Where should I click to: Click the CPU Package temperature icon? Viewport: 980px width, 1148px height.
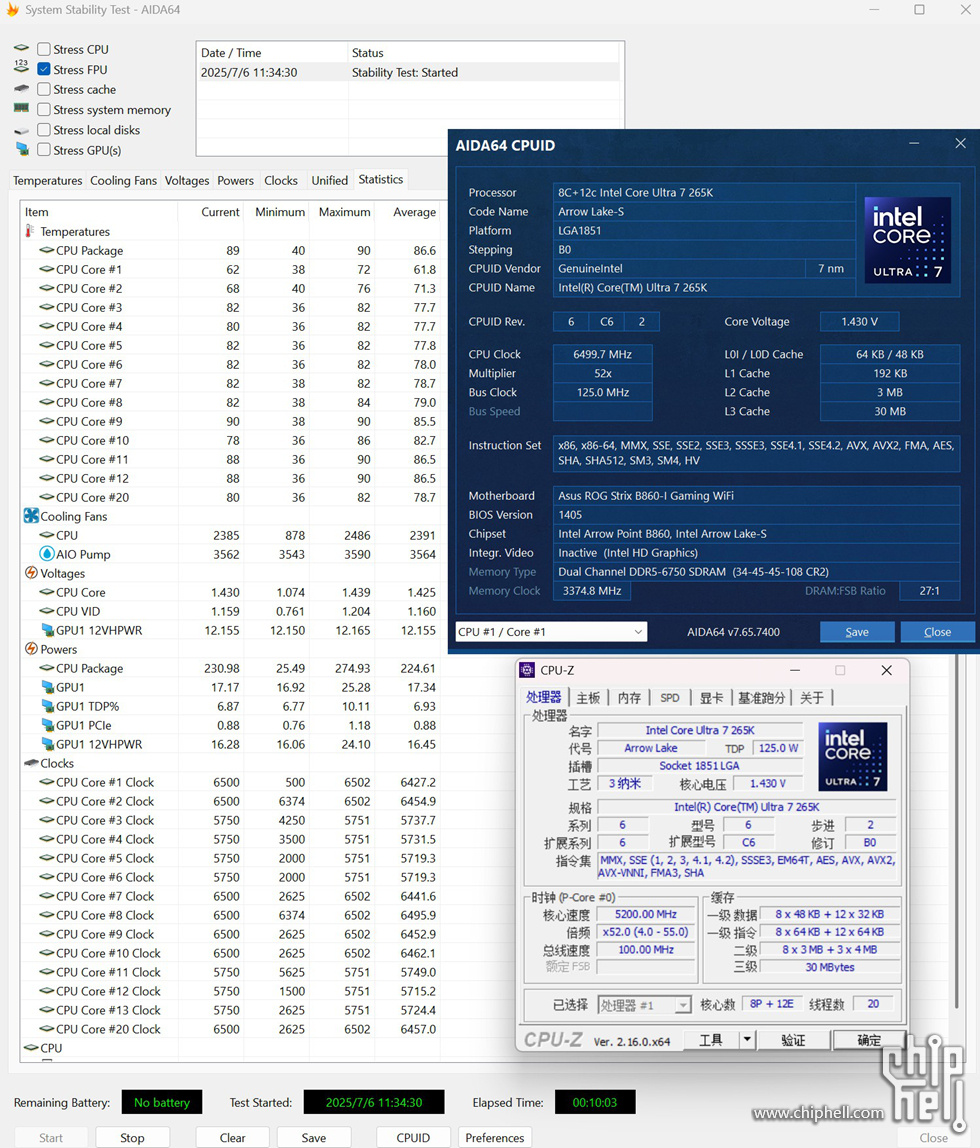(x=47, y=250)
